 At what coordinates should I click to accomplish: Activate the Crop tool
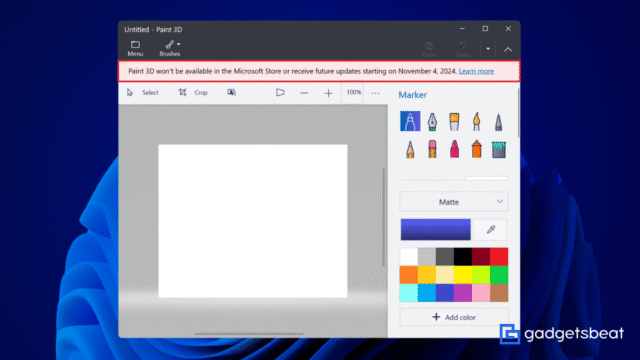(193, 93)
